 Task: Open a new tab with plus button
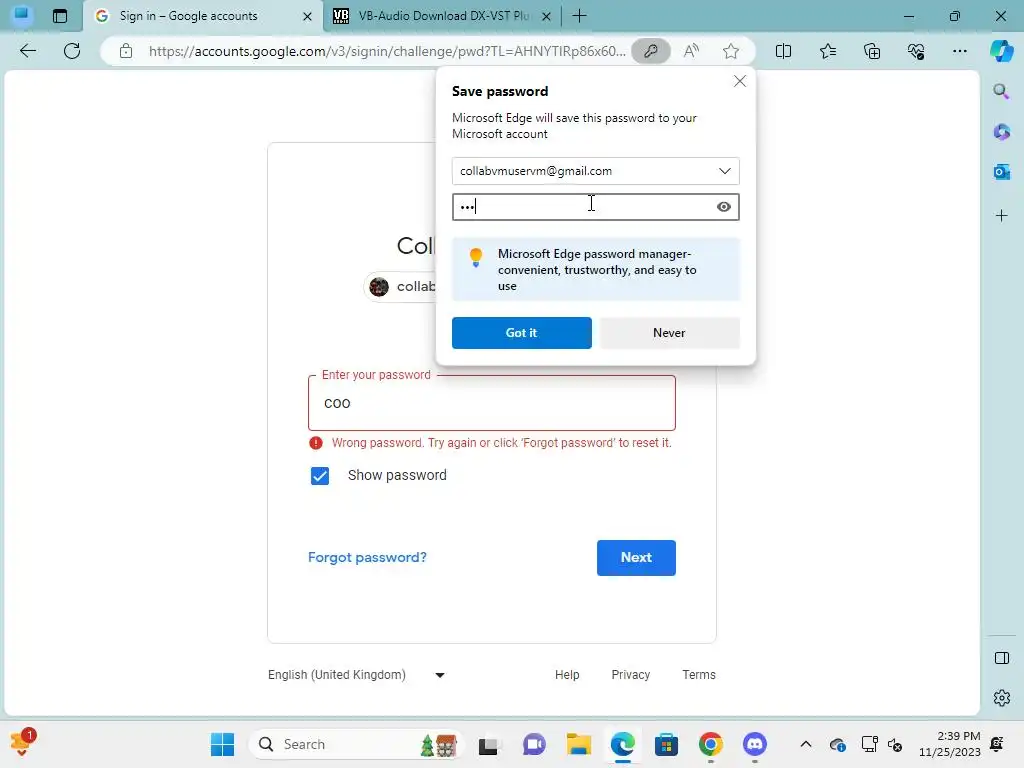point(579,16)
